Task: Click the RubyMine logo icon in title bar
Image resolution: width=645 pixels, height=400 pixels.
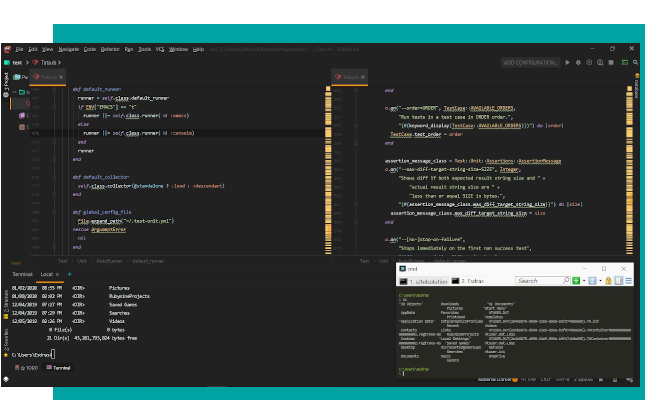Action: 7,49
